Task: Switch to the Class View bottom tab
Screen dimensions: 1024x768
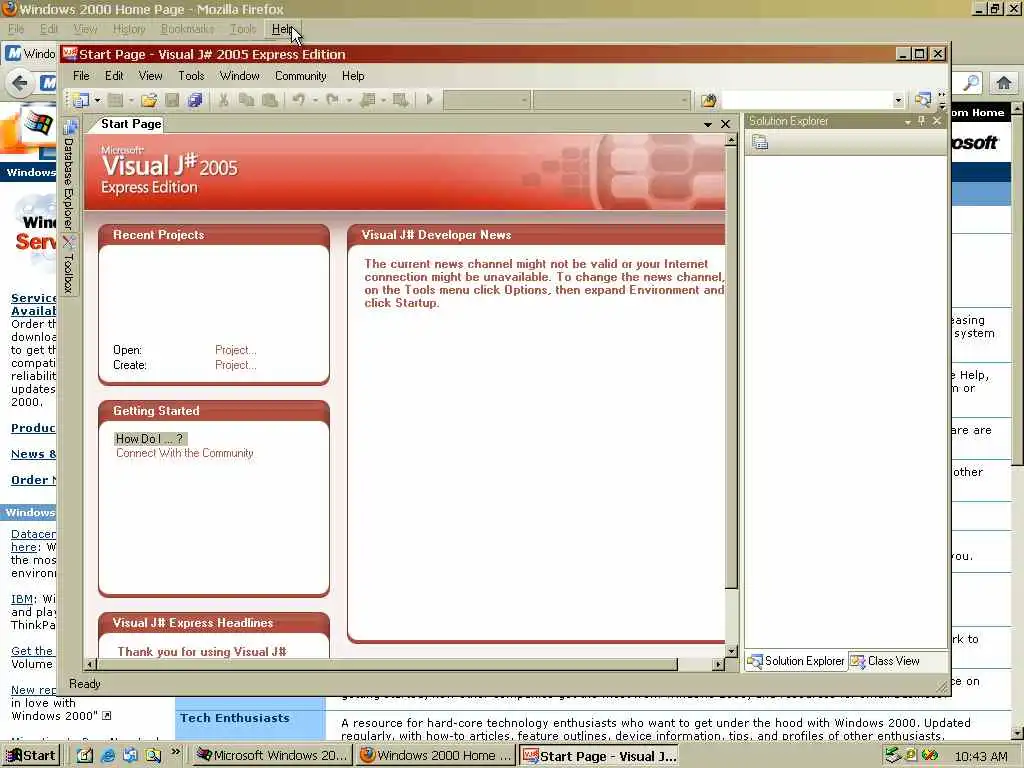Action: point(886,661)
